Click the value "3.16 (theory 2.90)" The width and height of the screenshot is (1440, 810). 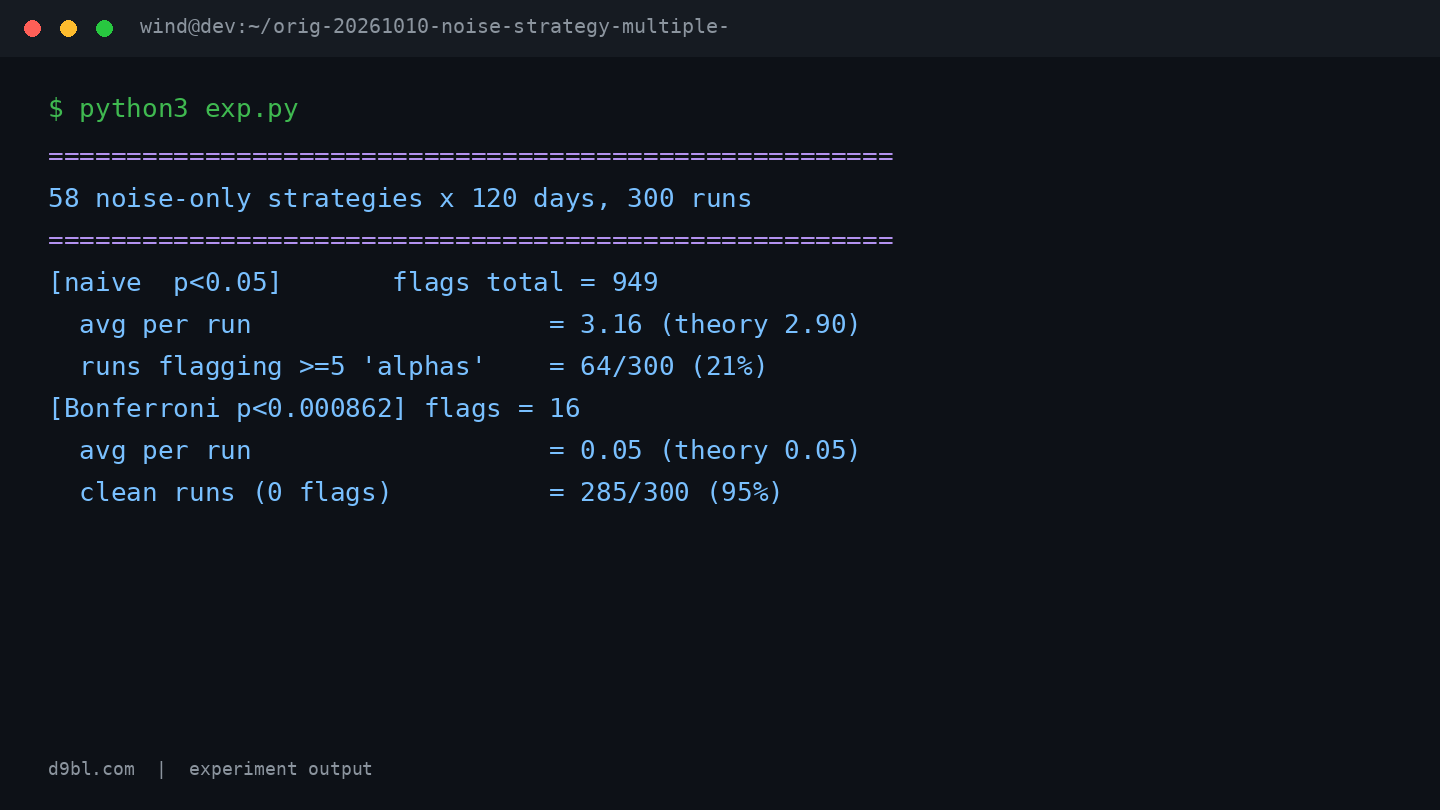tap(720, 324)
